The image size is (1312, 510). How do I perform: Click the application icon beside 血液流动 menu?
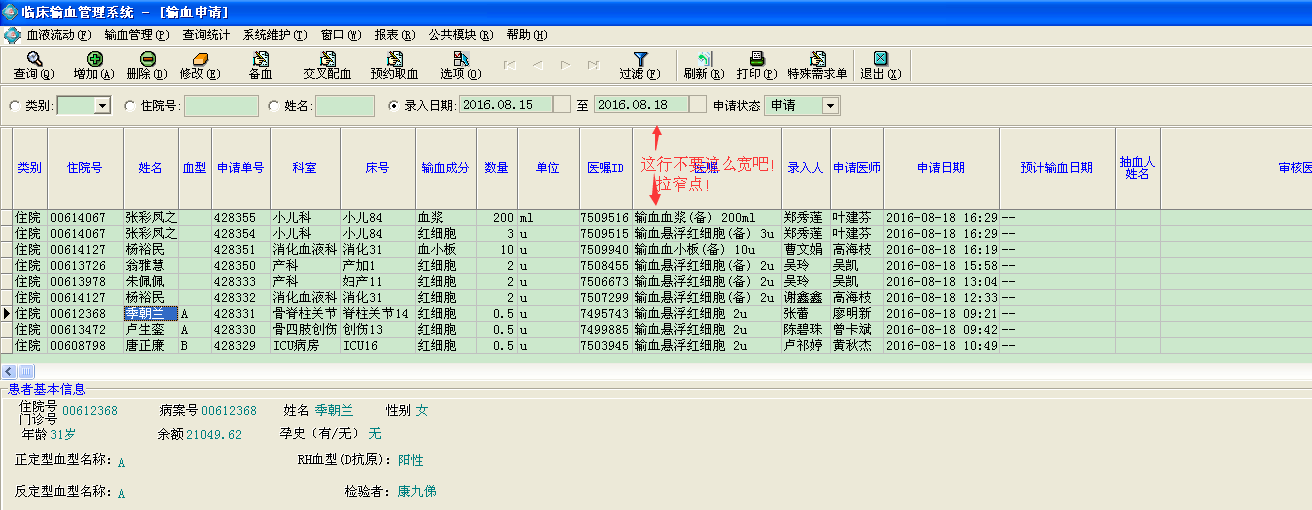[x=11, y=35]
